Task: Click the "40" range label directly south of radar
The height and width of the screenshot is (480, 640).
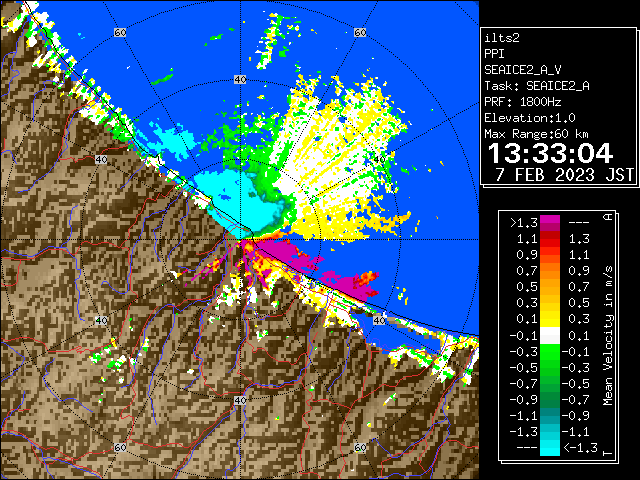Action: [x=240, y=400]
